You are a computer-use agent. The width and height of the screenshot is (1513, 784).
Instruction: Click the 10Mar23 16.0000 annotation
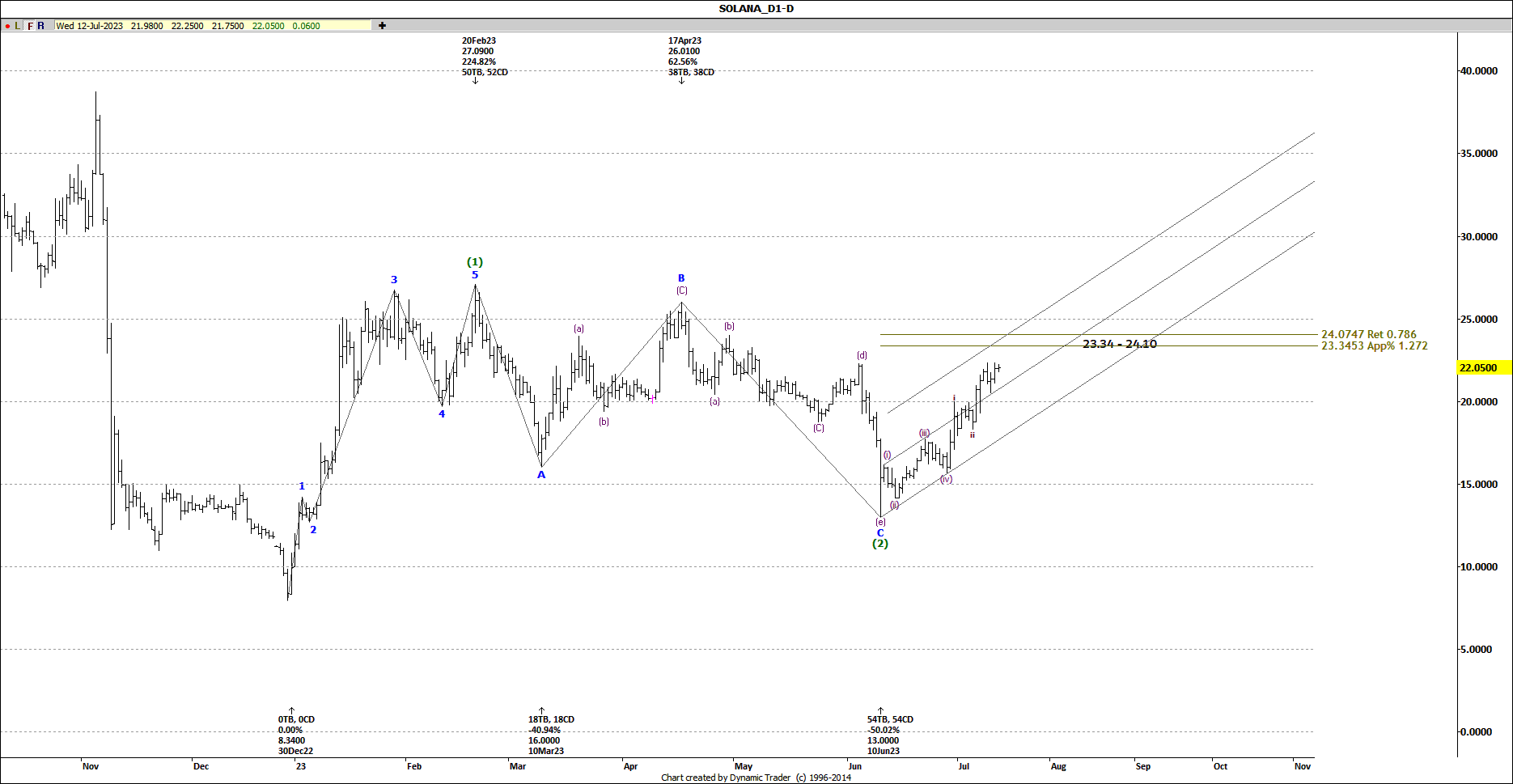coord(551,735)
